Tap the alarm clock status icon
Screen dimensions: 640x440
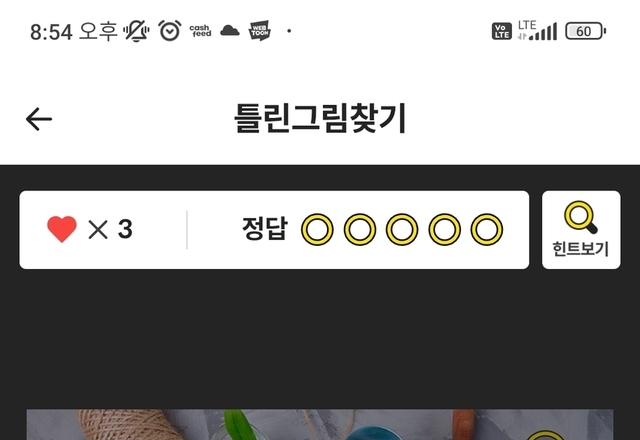tap(170, 31)
